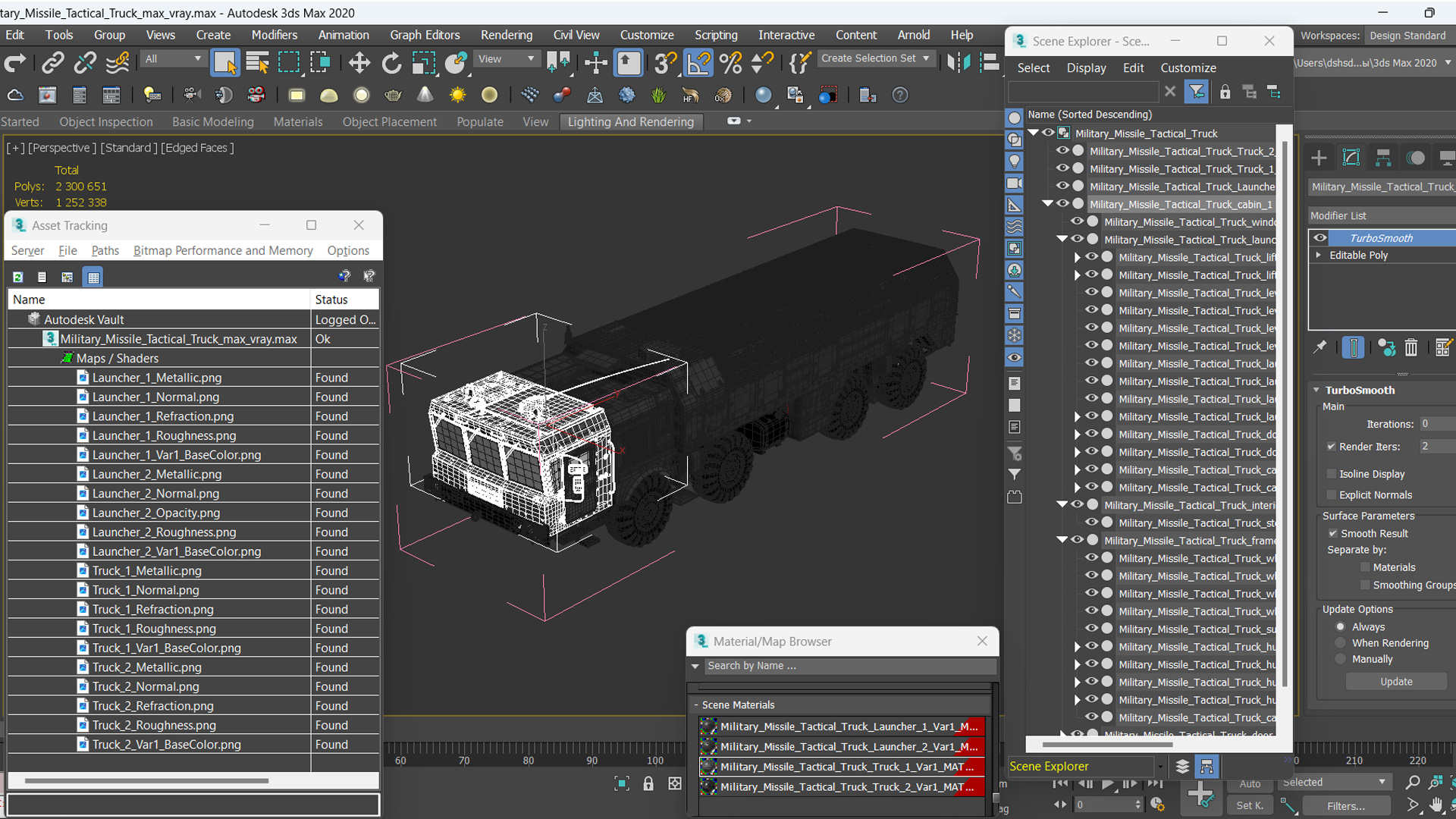
Task: Click the filter funnel in Scene Explorer
Action: click(x=1197, y=92)
